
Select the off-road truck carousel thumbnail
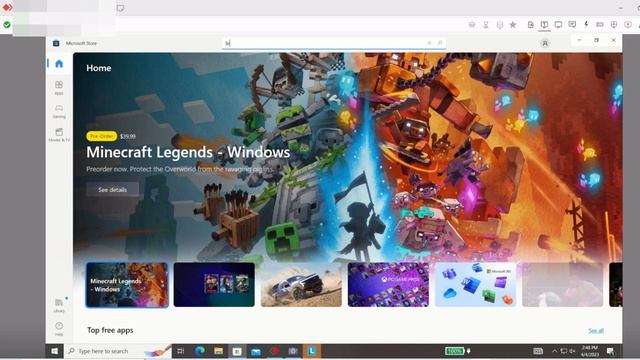click(x=301, y=284)
